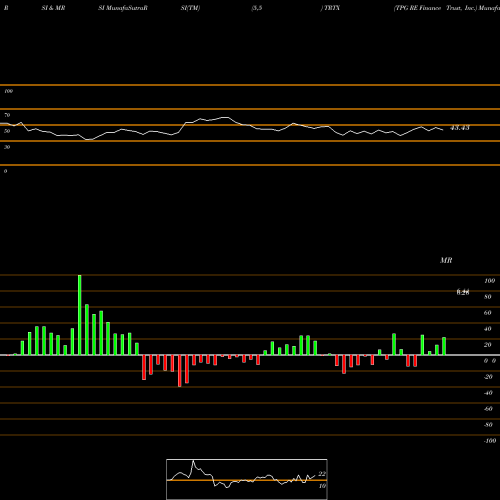Click the 'SI(TM)' header label
Viewport: 500px width, 500px height.
190,8
